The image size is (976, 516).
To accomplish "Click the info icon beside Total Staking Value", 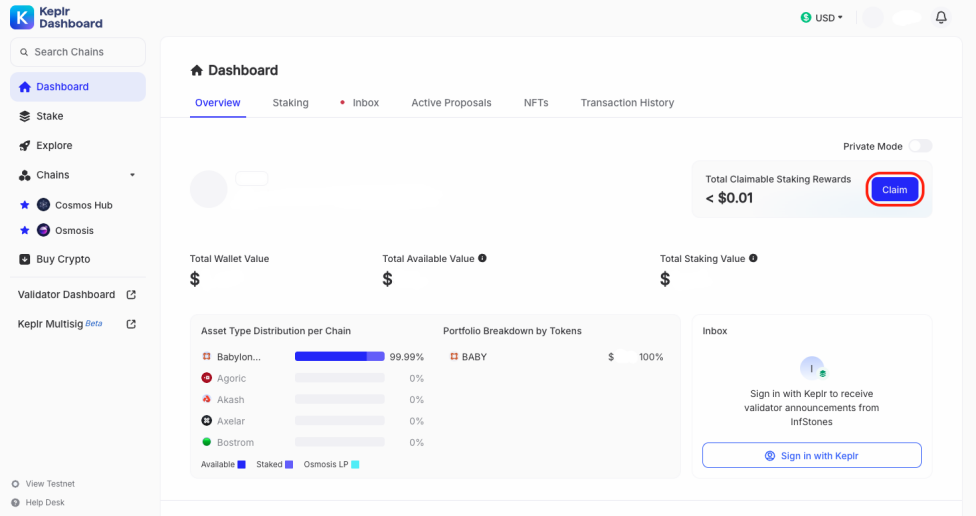I will pyautogui.click(x=753, y=258).
